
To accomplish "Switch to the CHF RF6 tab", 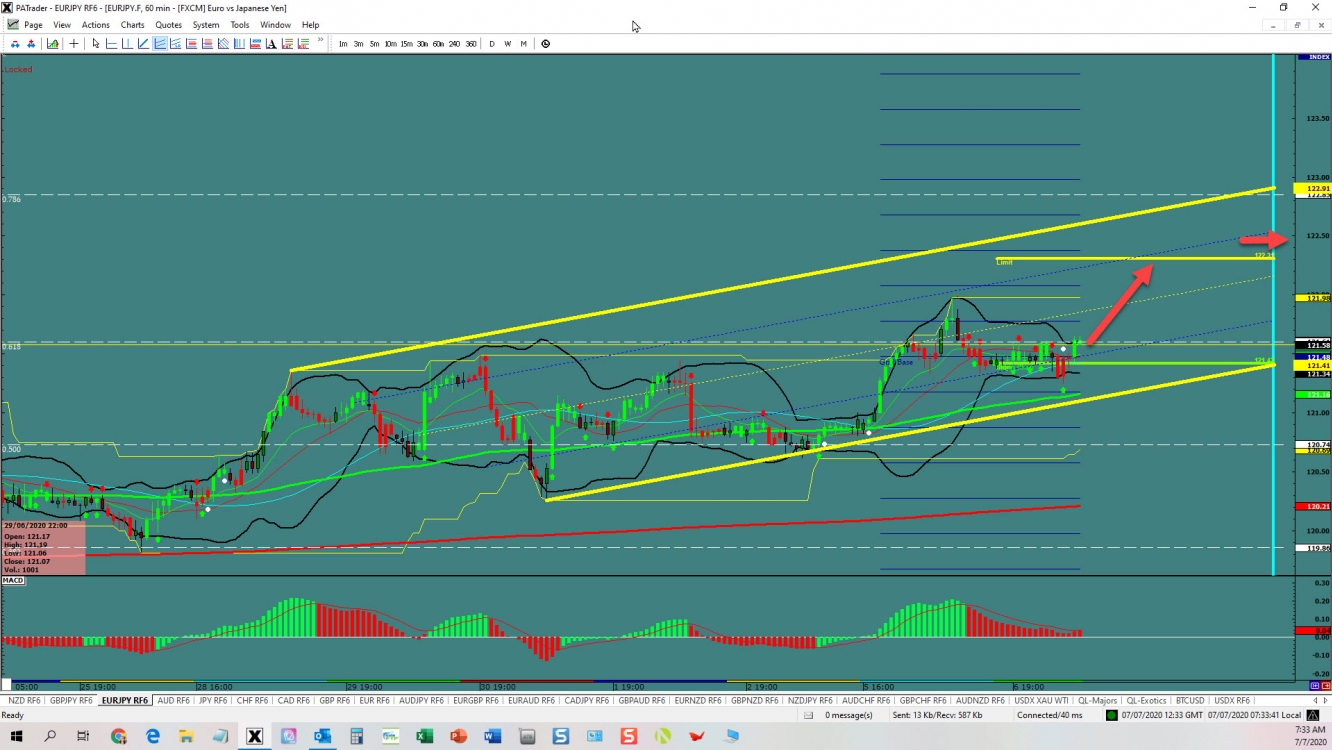I will point(252,700).
